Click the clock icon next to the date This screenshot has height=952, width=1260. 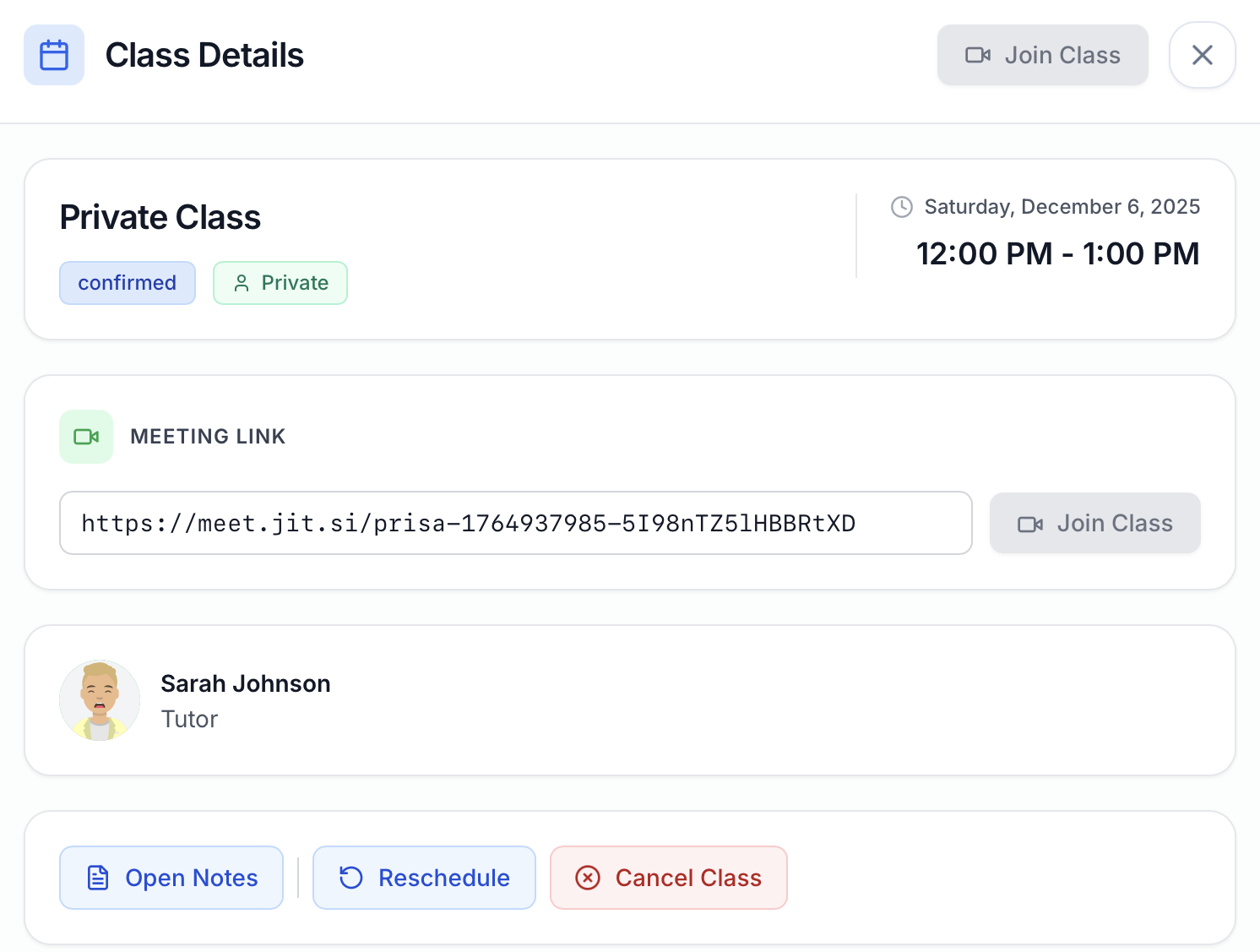coord(902,207)
